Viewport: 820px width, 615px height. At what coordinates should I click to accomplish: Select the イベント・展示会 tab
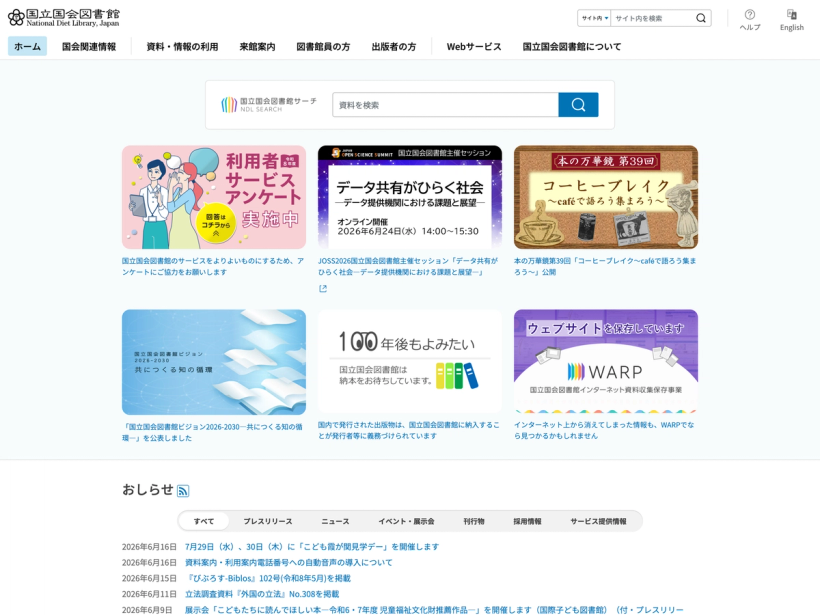406,521
